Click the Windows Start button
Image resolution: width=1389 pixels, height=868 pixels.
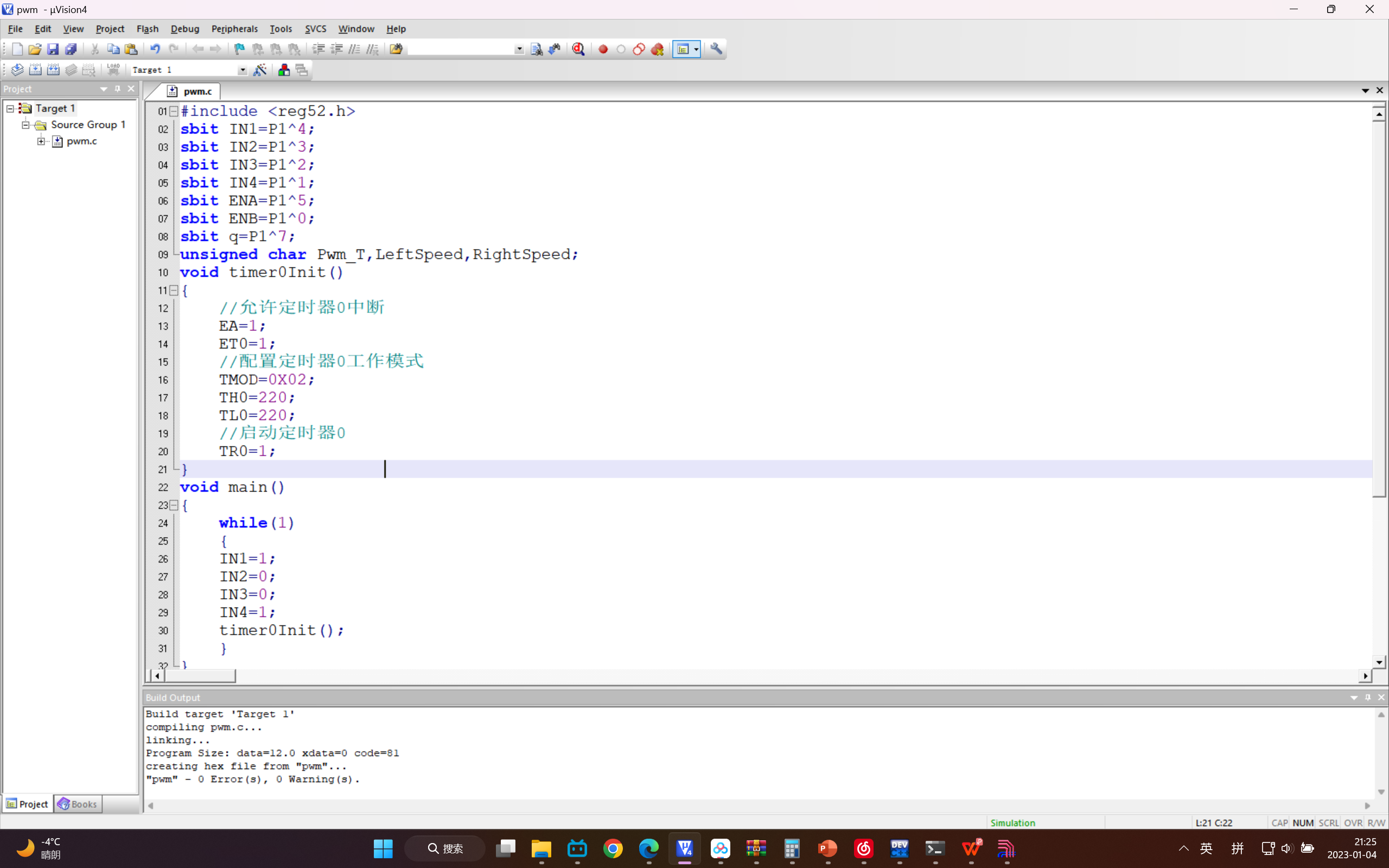click(383, 848)
